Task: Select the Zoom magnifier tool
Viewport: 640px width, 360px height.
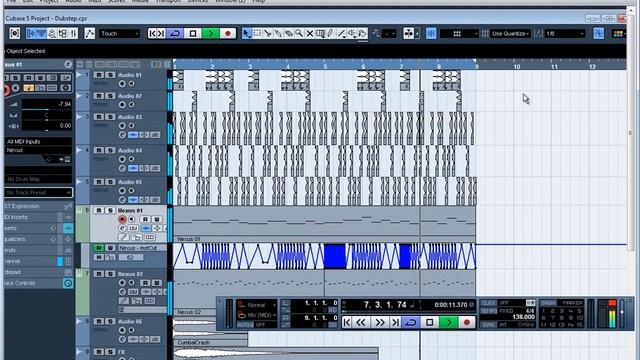Action: [x=299, y=33]
